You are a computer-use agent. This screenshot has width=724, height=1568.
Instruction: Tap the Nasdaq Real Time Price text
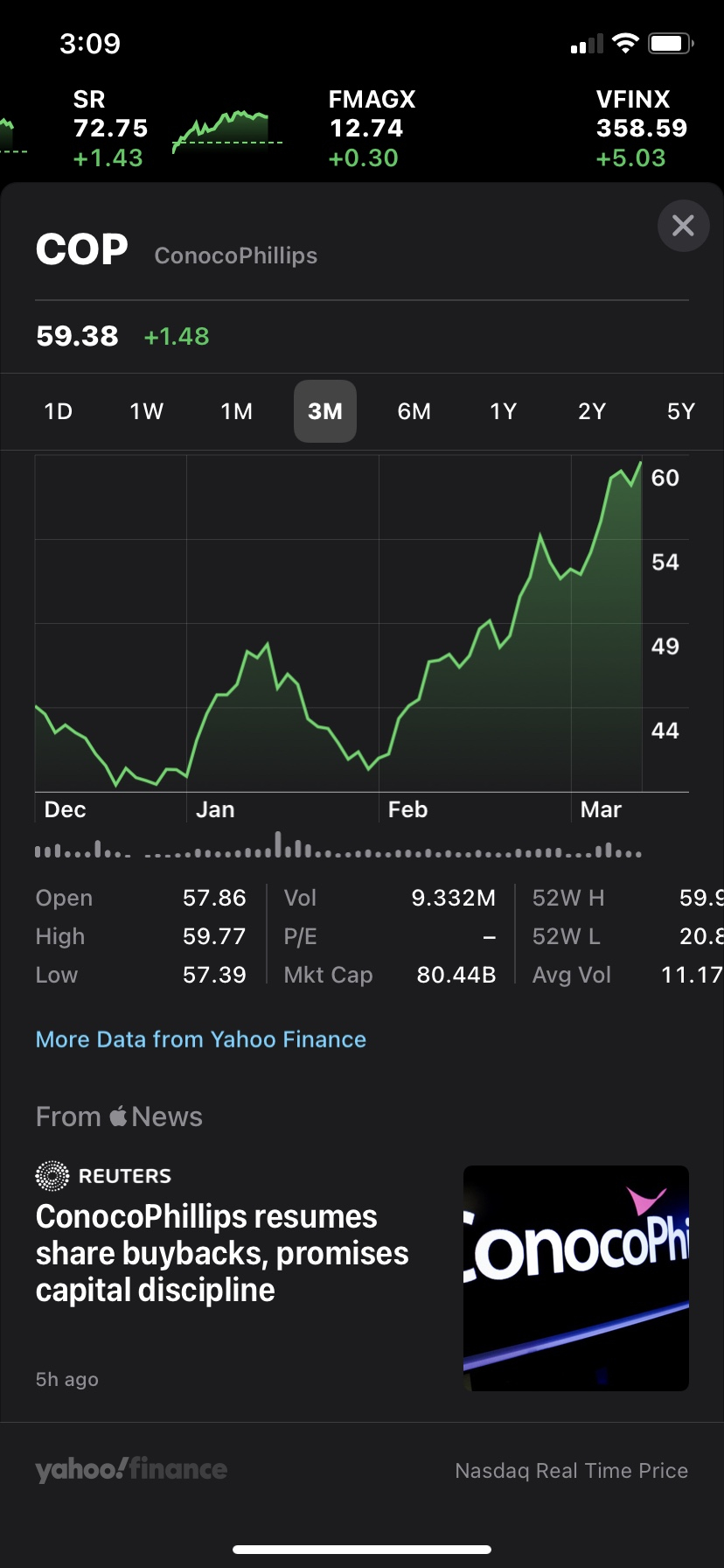[x=572, y=1471]
